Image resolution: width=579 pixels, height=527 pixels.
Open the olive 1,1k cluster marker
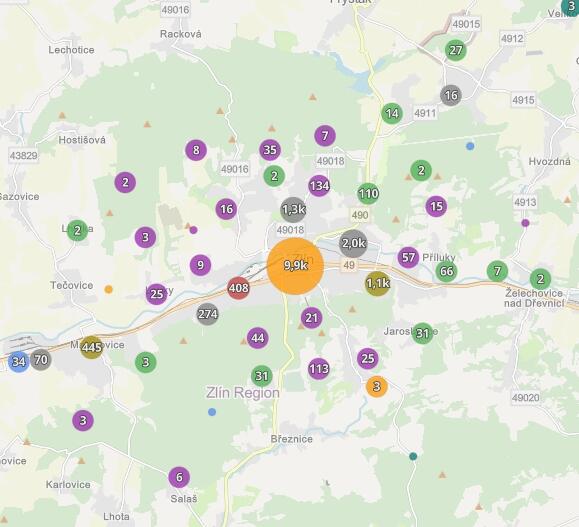pyautogui.click(x=377, y=284)
